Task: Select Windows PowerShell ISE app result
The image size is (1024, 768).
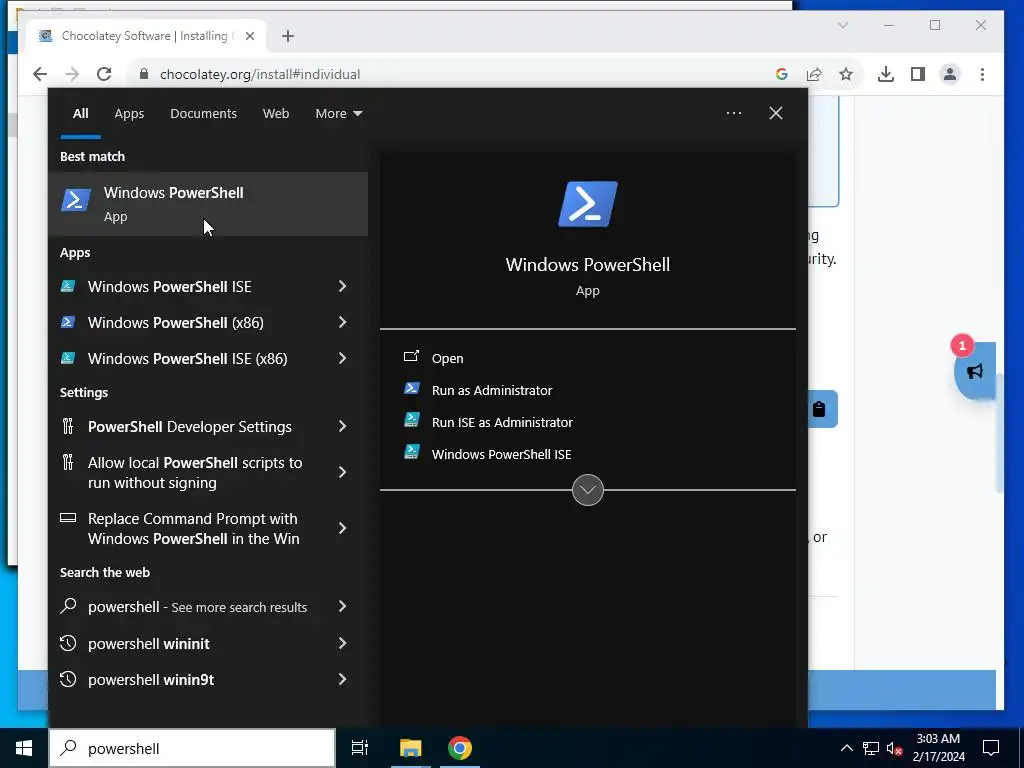Action: (x=169, y=287)
